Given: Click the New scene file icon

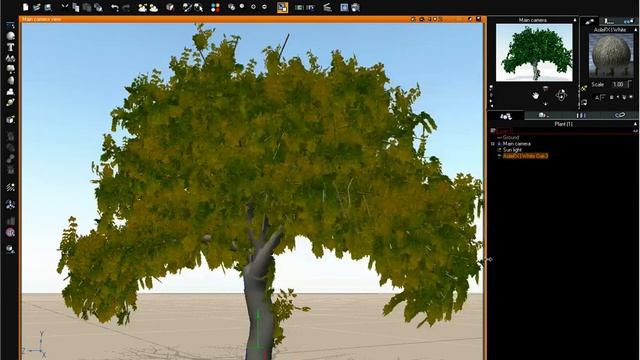Looking at the screenshot, I should (x=25, y=7).
